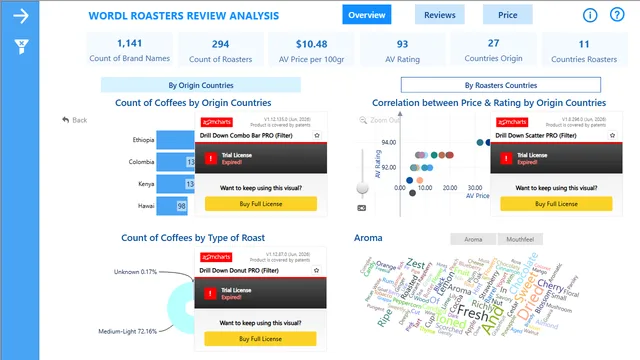
Task: Click the Medium-Light 72.16% donut label
Action: [x=128, y=331]
